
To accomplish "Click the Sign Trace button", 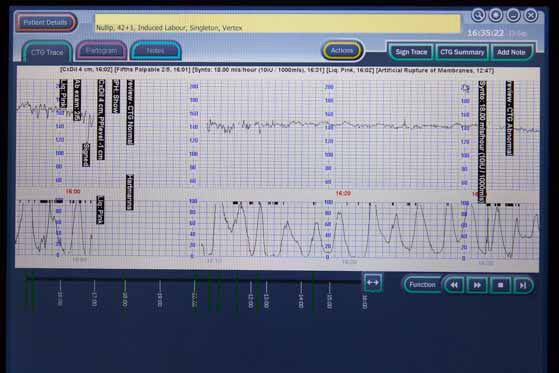I will point(411,52).
